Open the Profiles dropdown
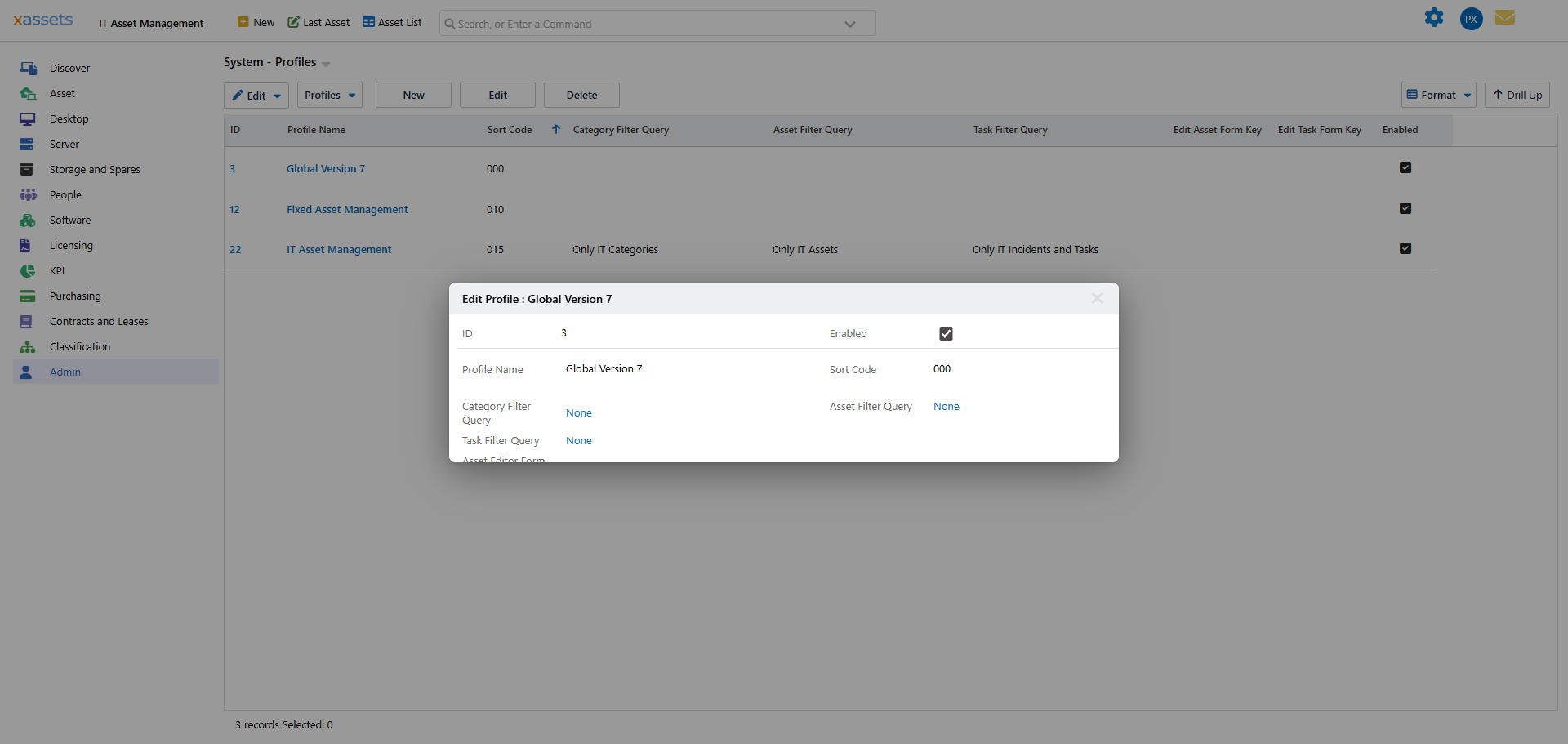Screen dimensions: 1568x744 pyautogui.click(x=329, y=95)
